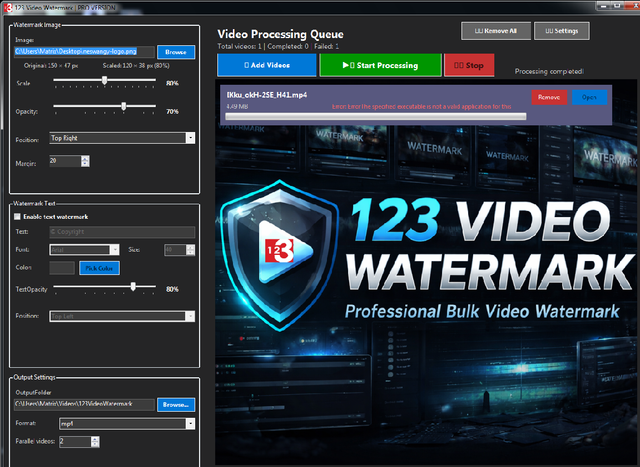Image resolution: width=640 pixels, height=467 pixels.
Task: Adjust the Text Opacity slider handle
Action: point(133,287)
